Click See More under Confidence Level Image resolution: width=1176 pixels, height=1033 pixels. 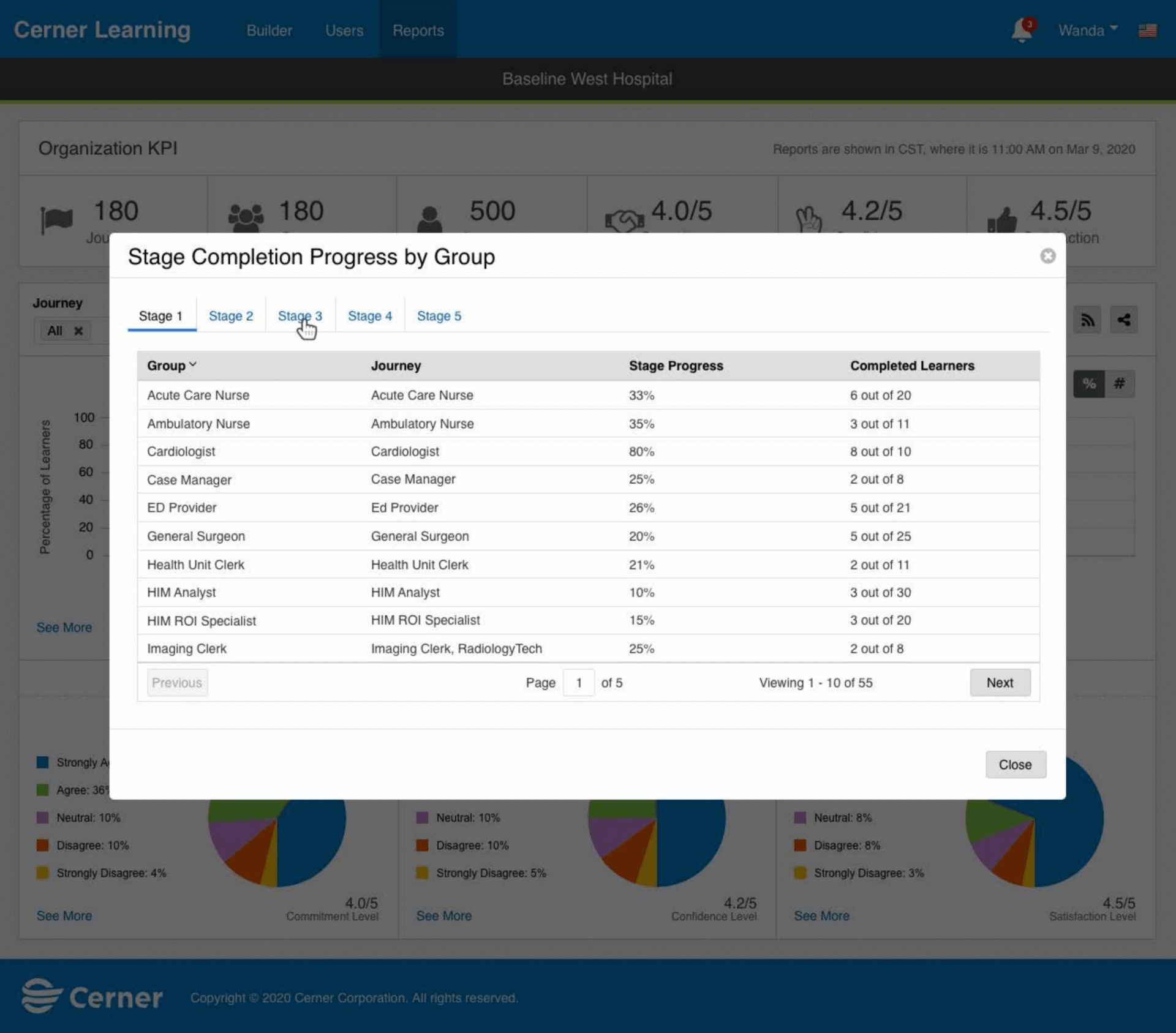(x=444, y=916)
